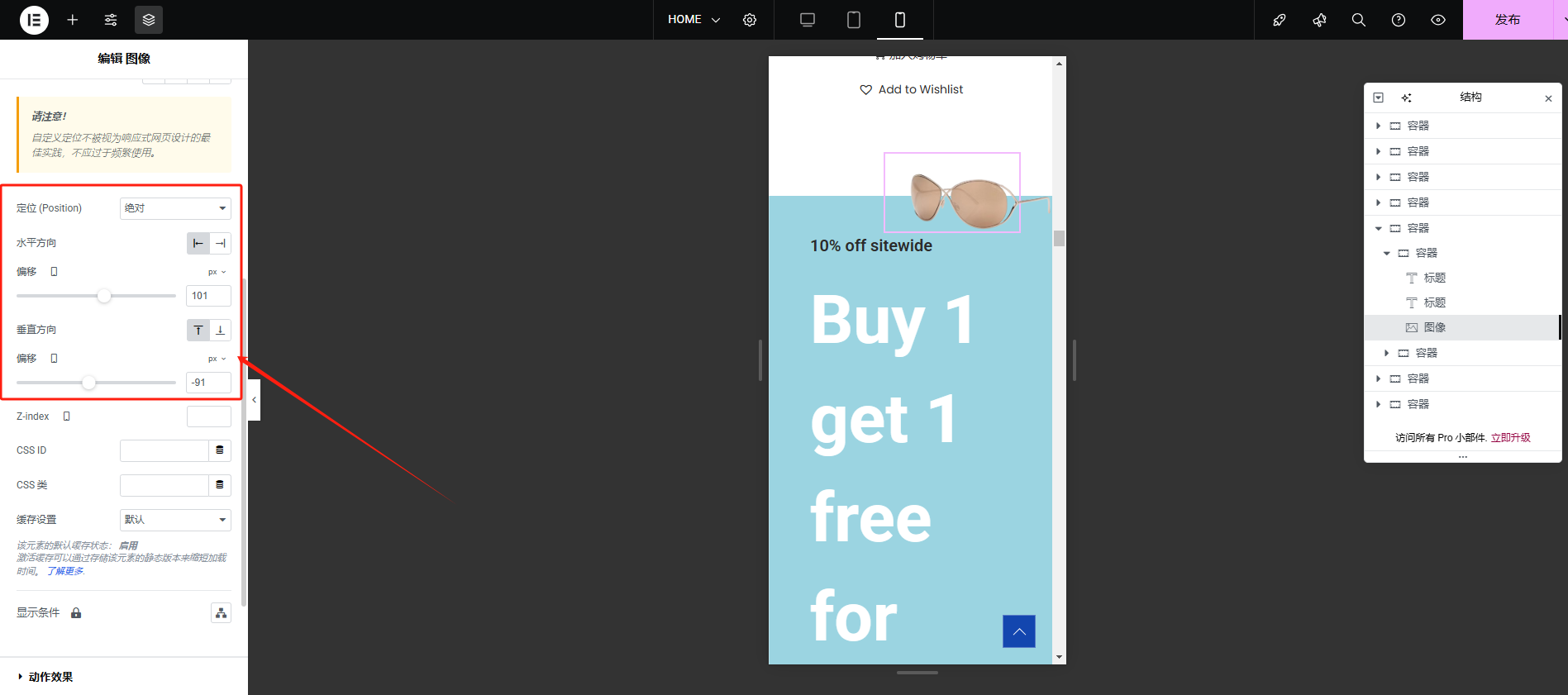
Task: Open page settings gear icon
Action: coord(750,20)
